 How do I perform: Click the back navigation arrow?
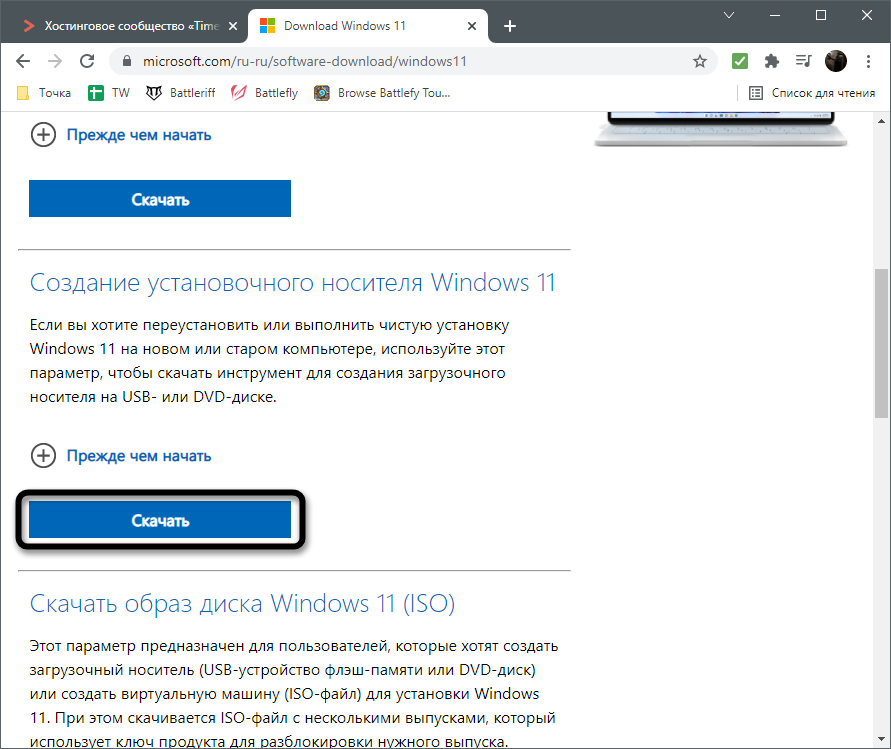(x=23, y=61)
